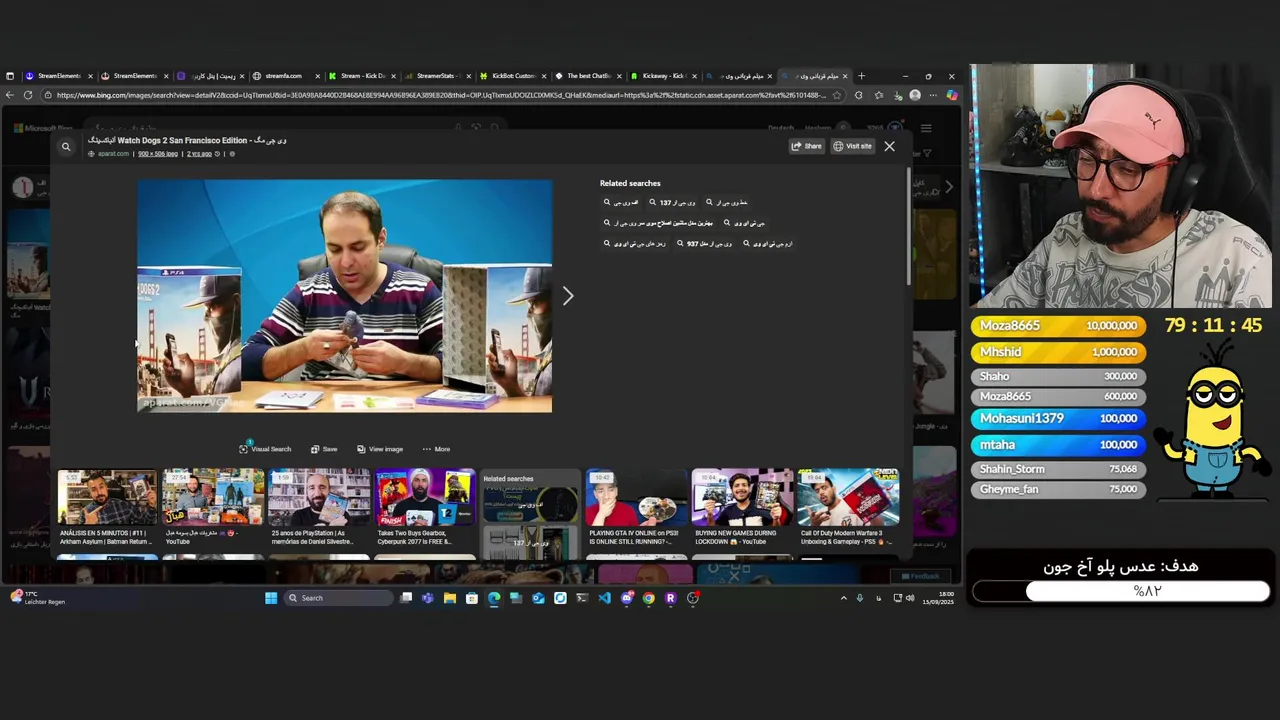
Task: Open Takes Two Buys Gearbox Cyberpunk thumbnail
Action: (x=425, y=498)
